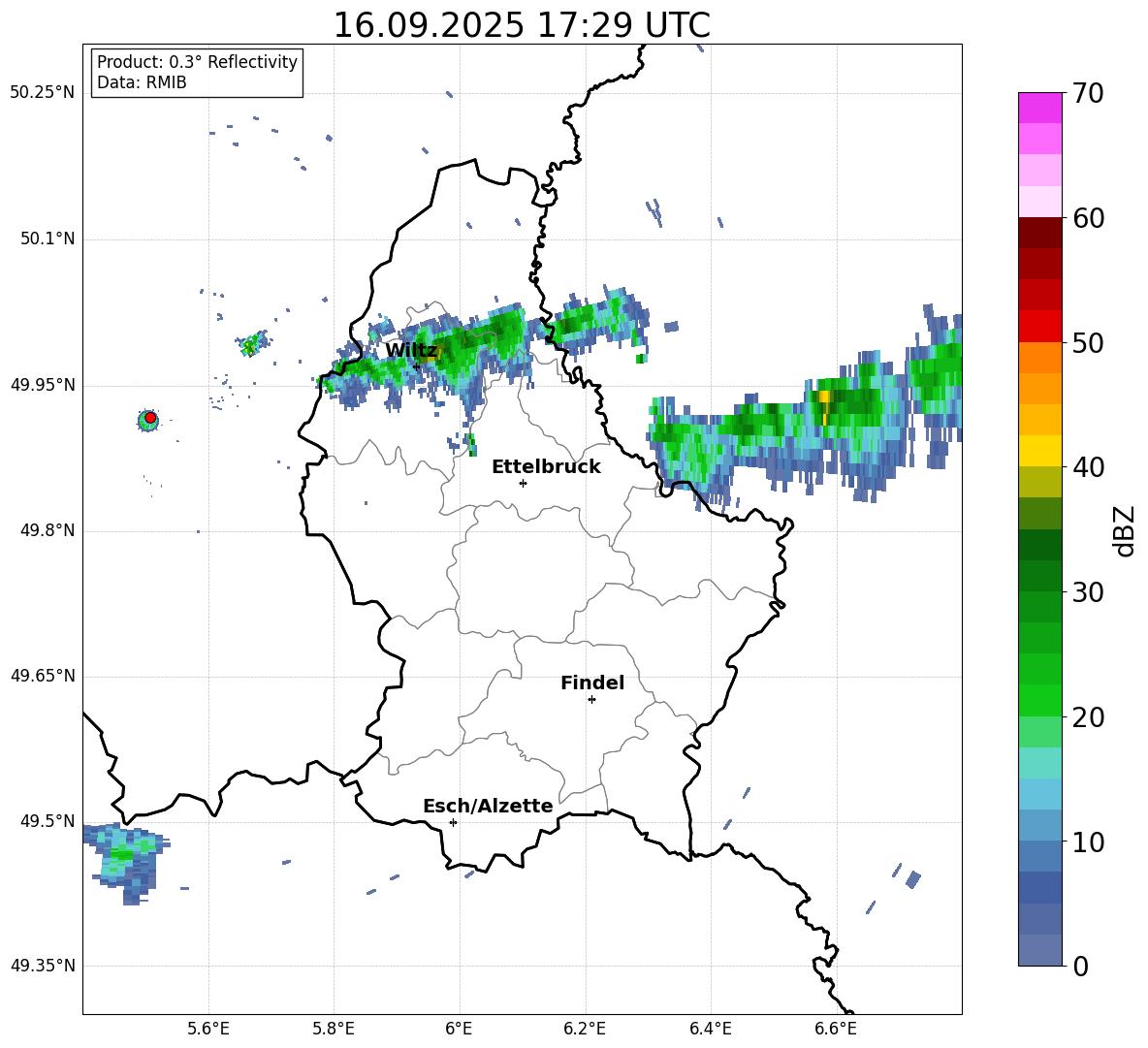Click the 6.4°E longitude label

[710, 1029]
